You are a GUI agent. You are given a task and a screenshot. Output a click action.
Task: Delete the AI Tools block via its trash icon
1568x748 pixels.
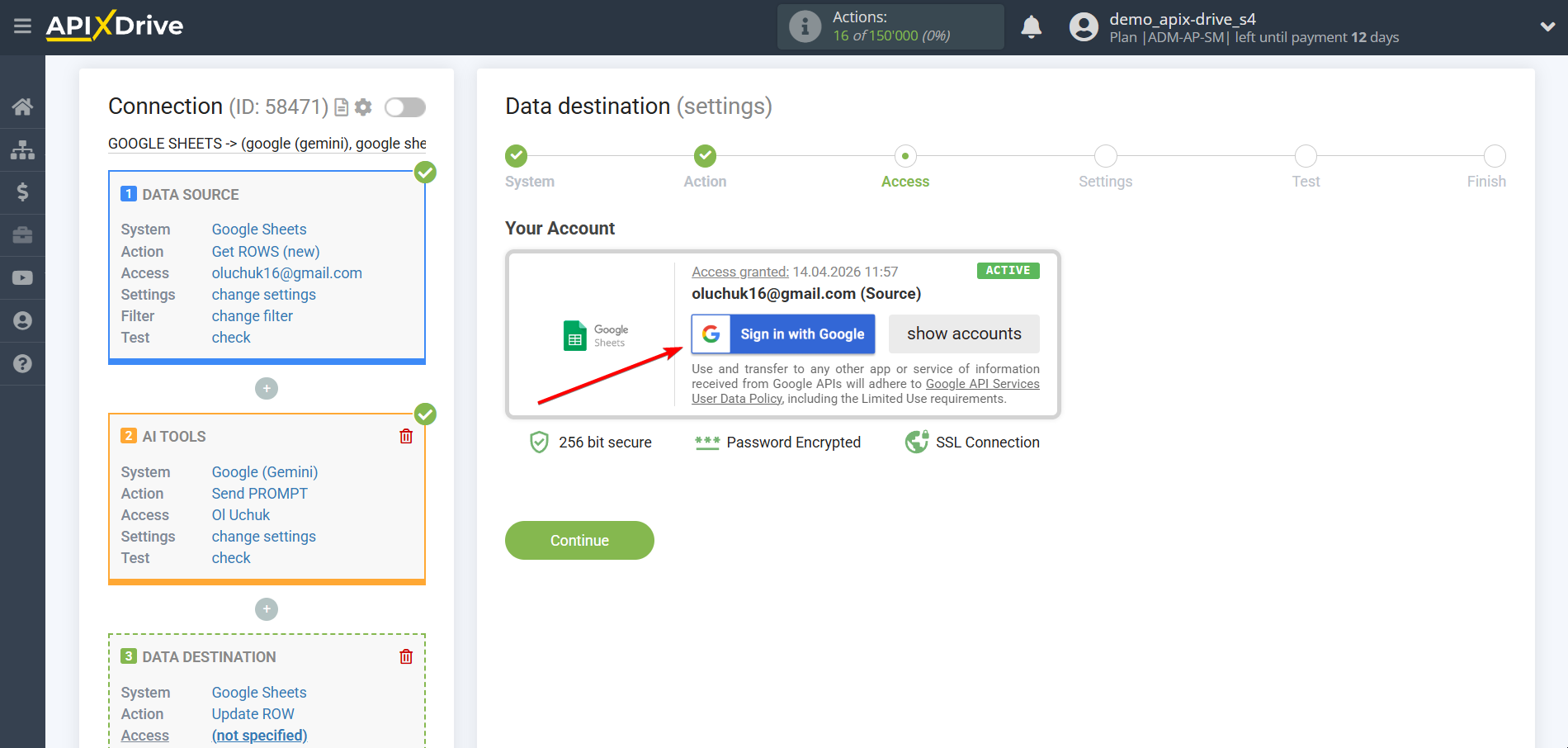pos(405,436)
